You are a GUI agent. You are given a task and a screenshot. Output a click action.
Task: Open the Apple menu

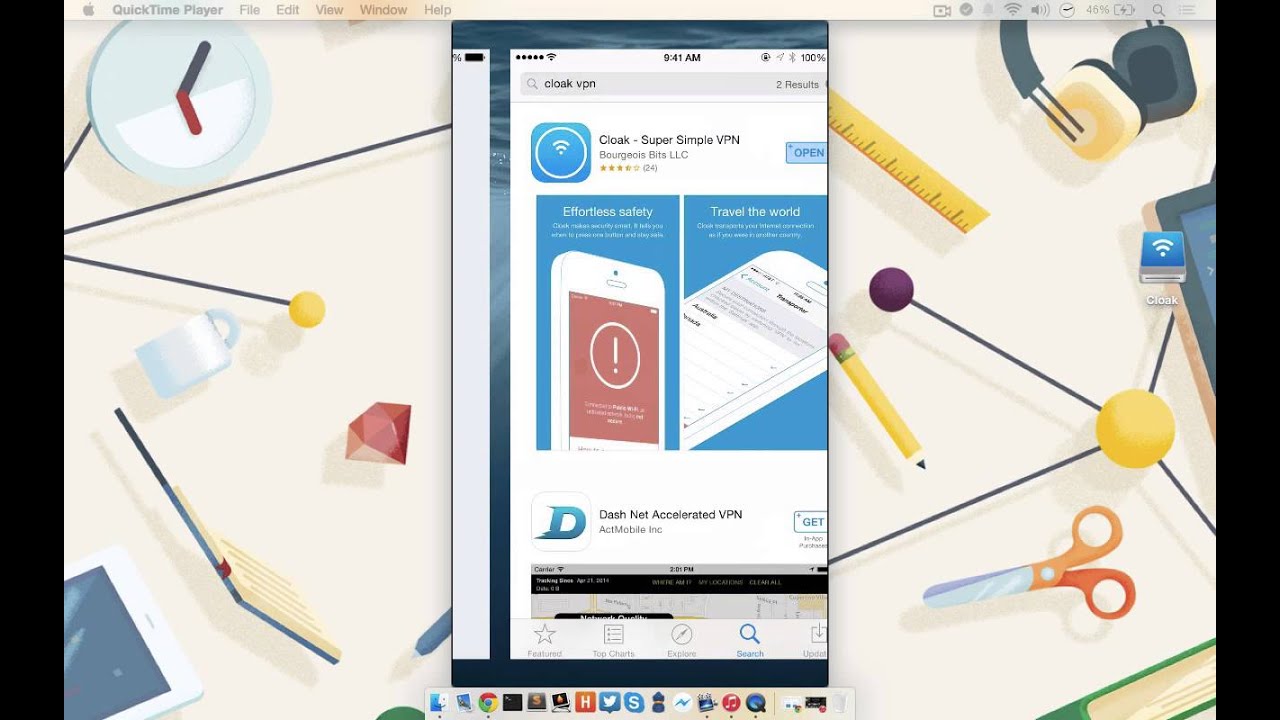[x=87, y=10]
